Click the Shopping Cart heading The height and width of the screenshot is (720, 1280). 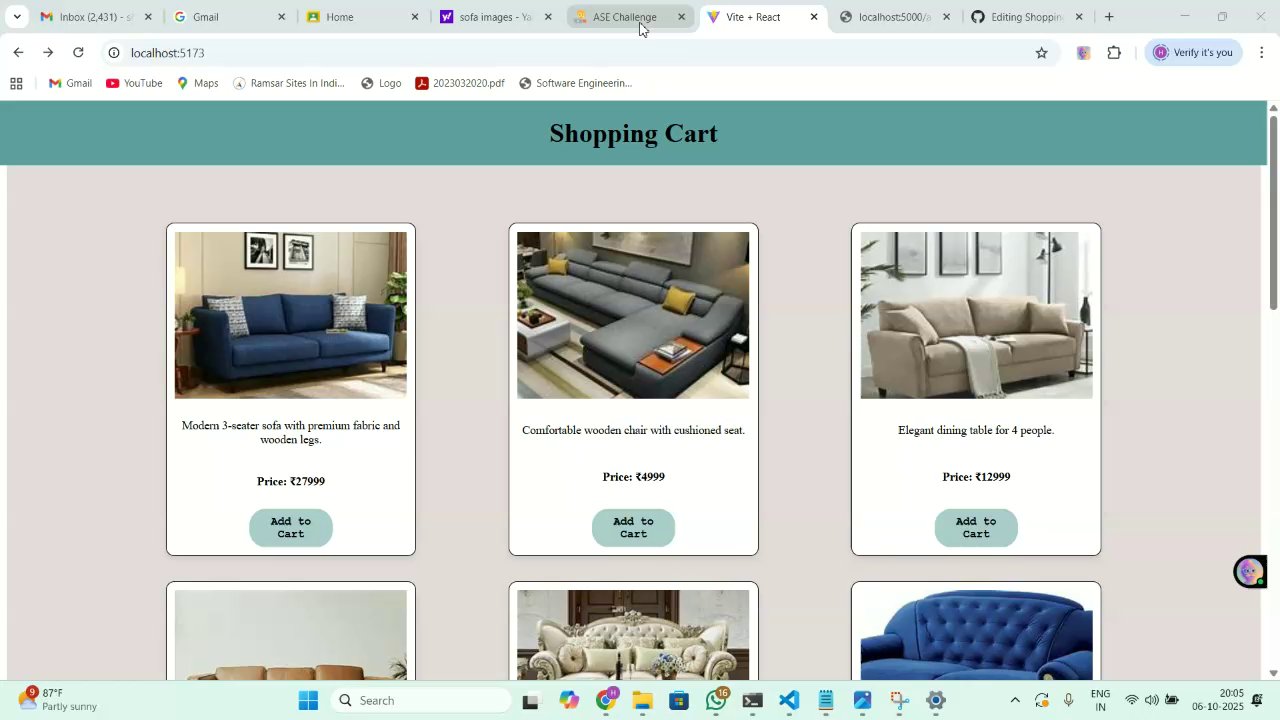[633, 134]
